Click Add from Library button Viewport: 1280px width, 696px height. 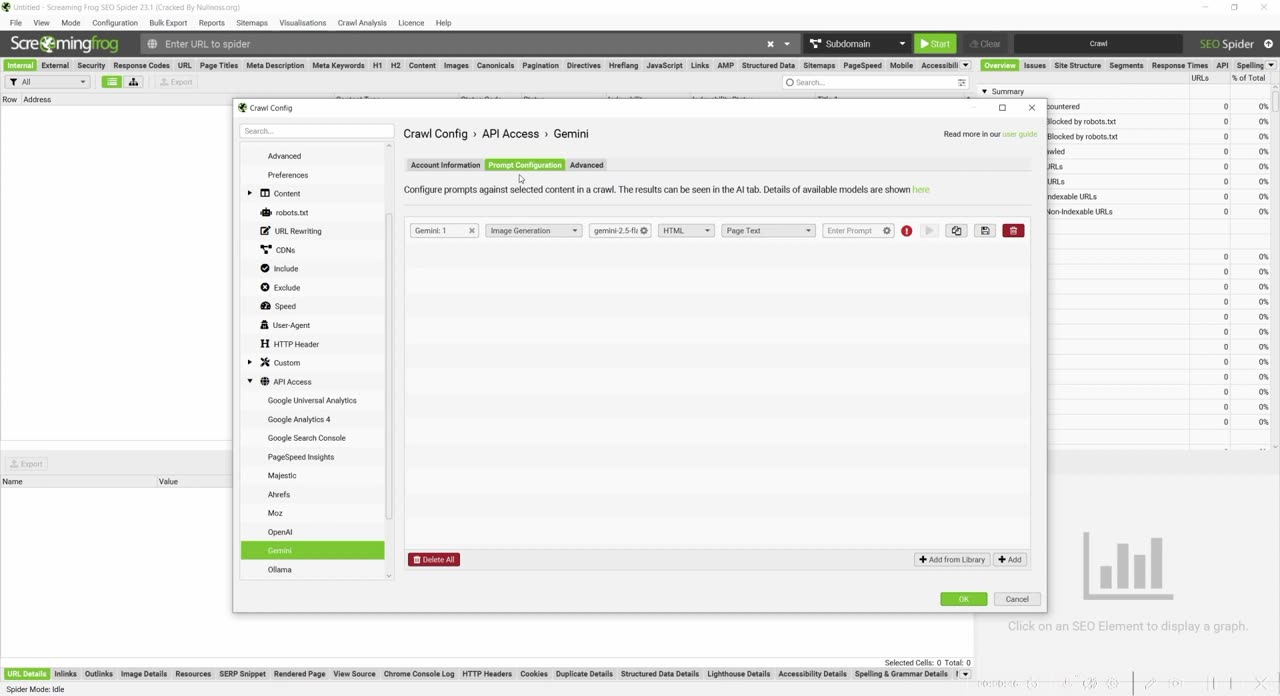coord(952,560)
